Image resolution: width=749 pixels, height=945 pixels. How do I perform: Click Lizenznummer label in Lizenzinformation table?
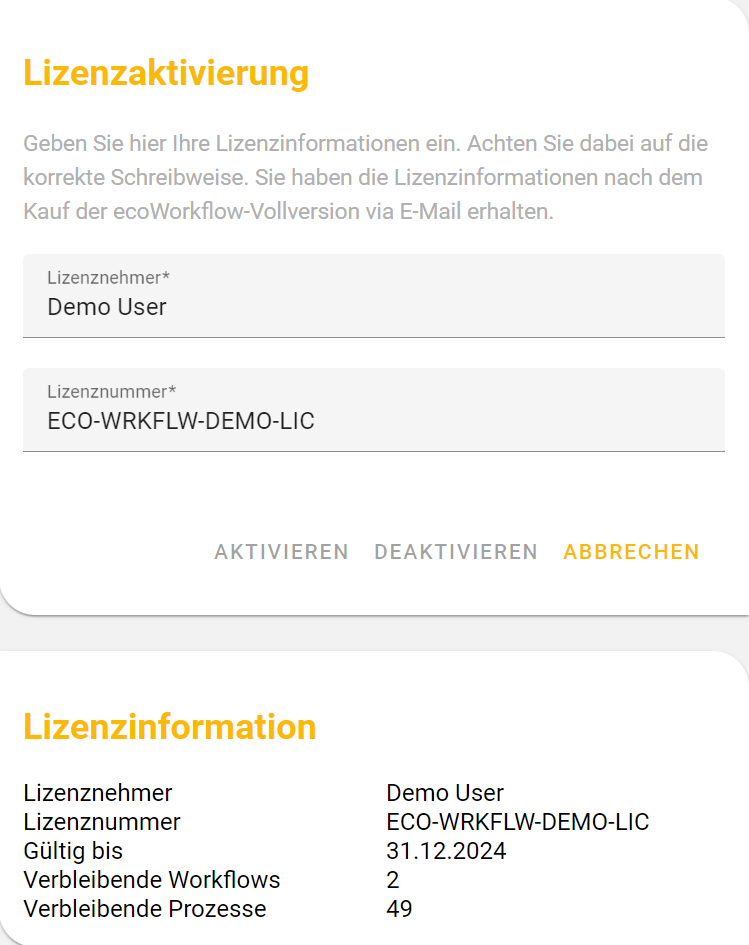tap(102, 822)
